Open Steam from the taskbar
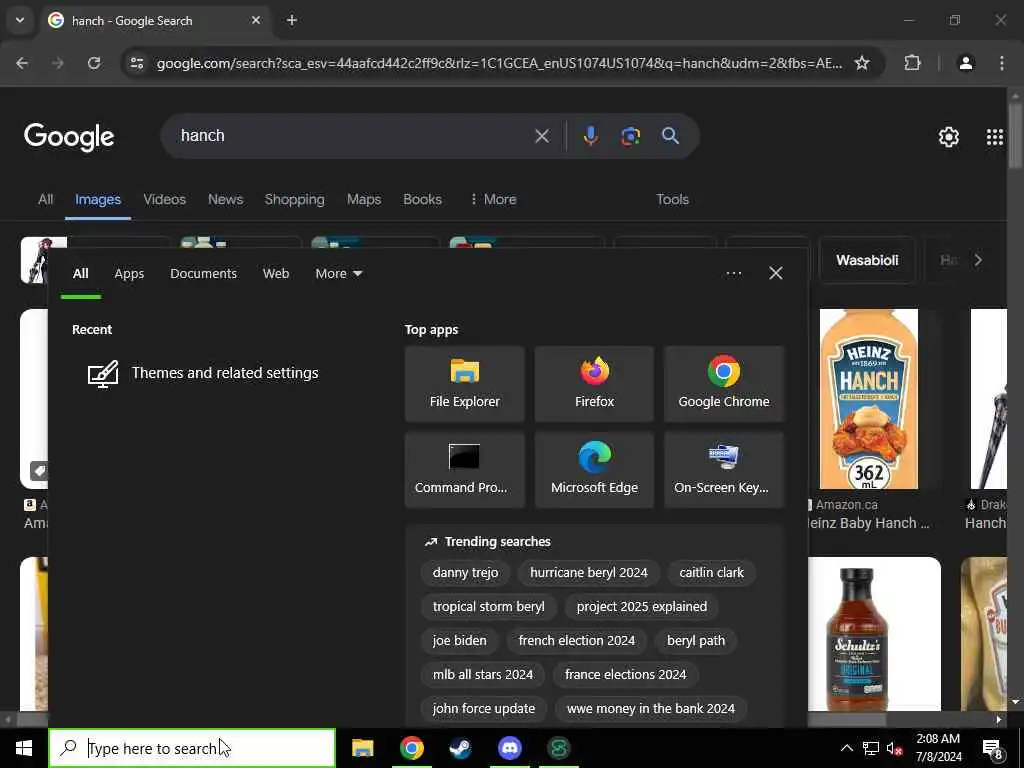 (460, 748)
